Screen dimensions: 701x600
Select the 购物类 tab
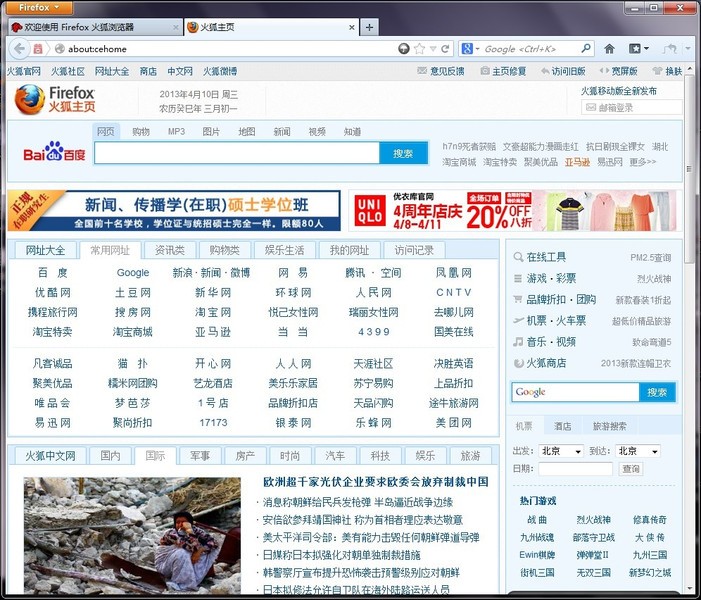pos(225,250)
